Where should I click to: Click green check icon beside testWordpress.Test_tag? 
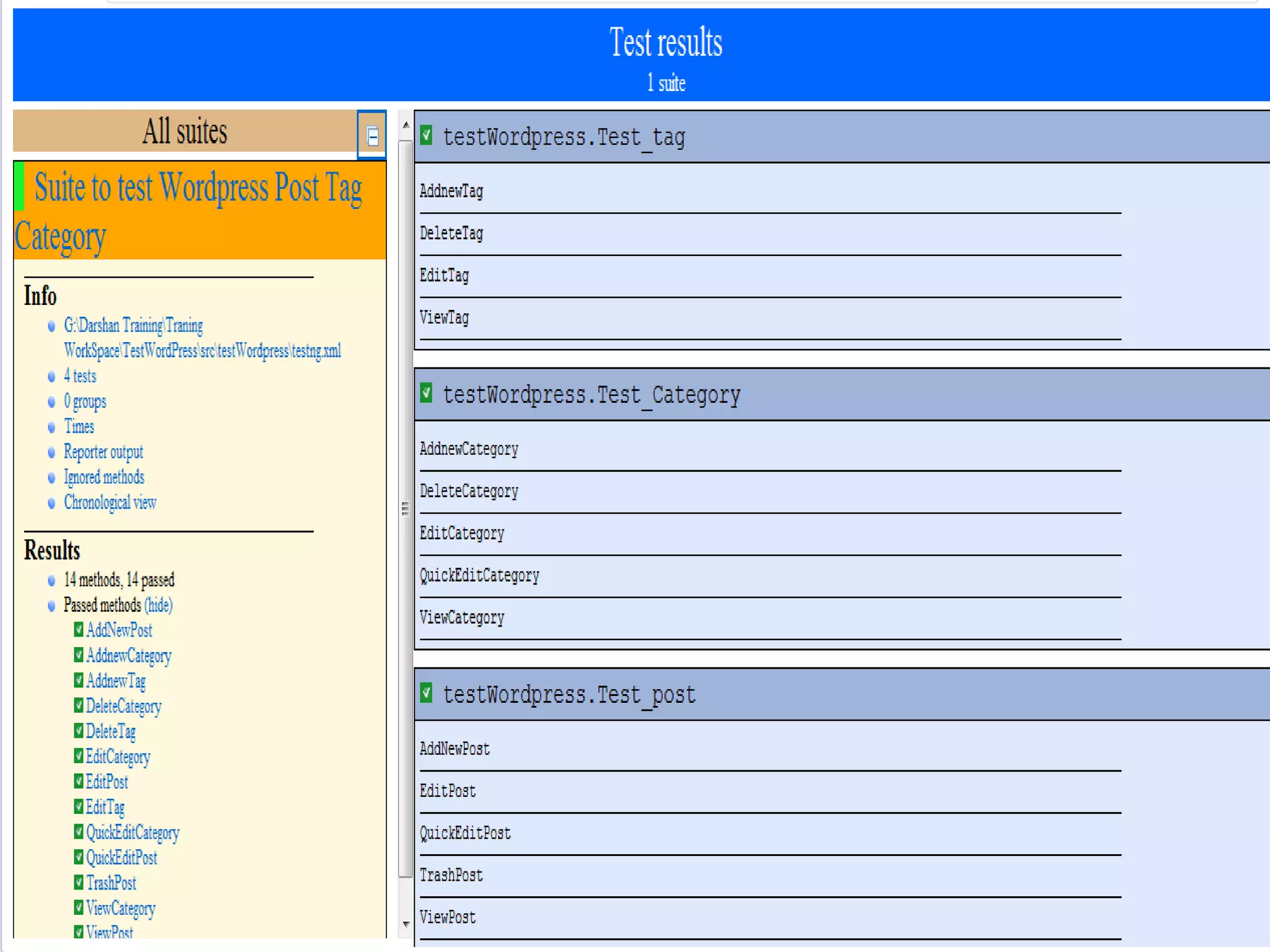[x=426, y=135]
